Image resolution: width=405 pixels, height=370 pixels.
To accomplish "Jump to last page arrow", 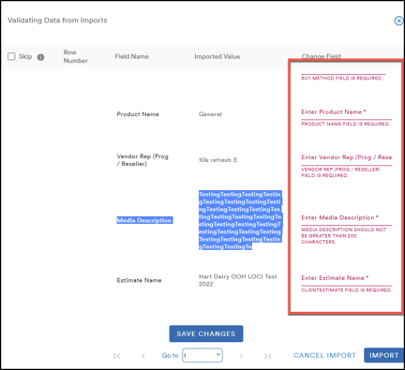I will coord(267,356).
